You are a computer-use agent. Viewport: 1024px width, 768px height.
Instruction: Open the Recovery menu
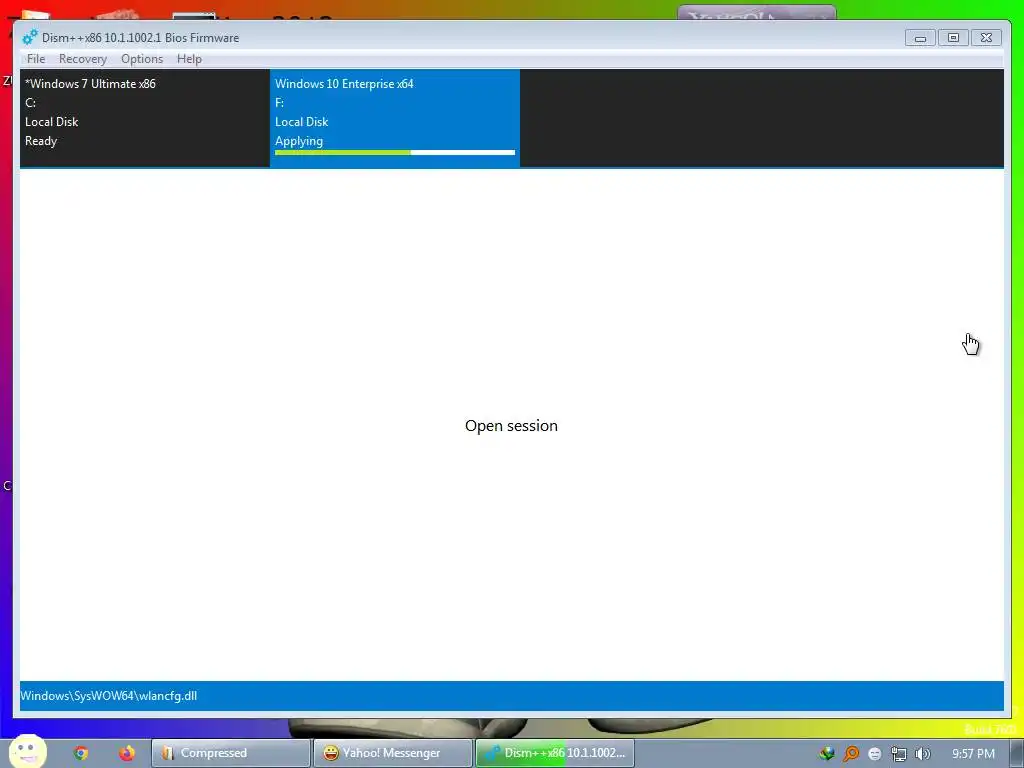pyautogui.click(x=83, y=59)
